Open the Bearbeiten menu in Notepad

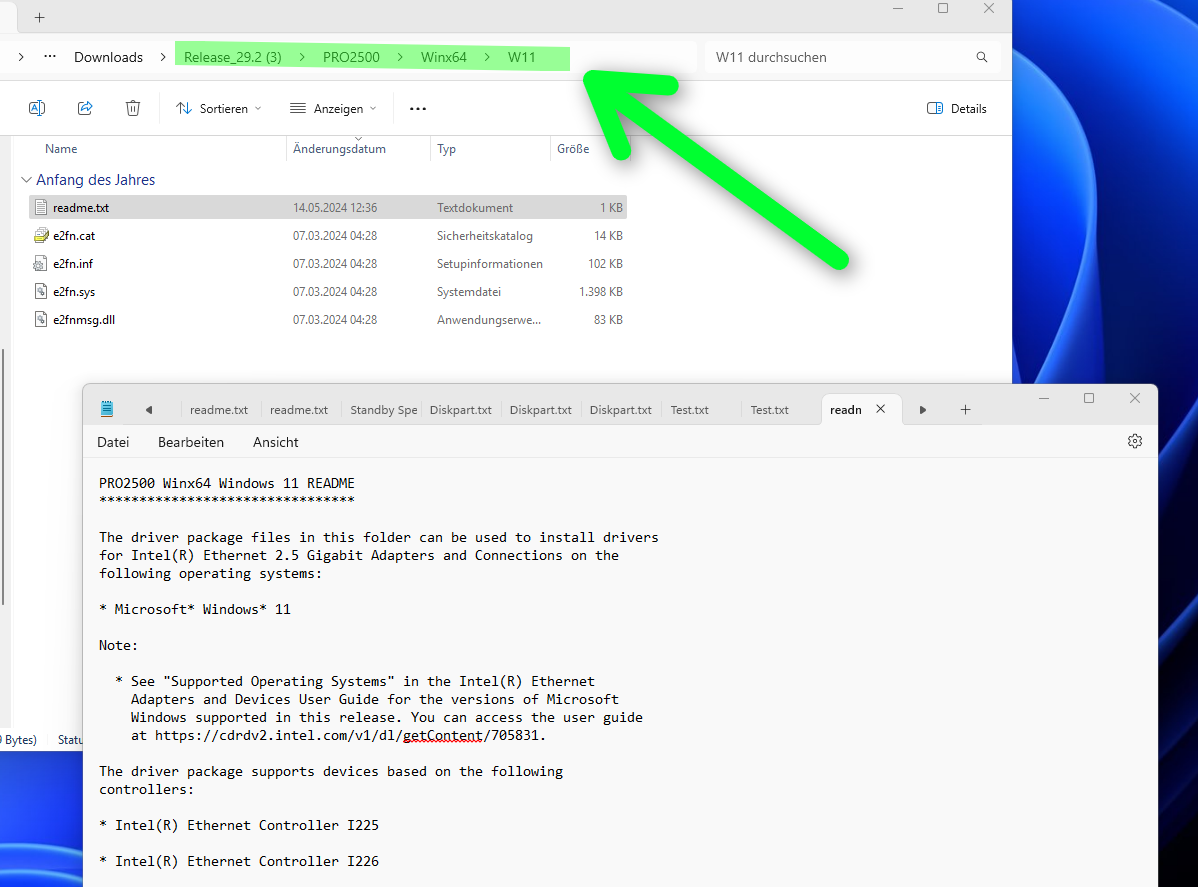click(x=191, y=442)
